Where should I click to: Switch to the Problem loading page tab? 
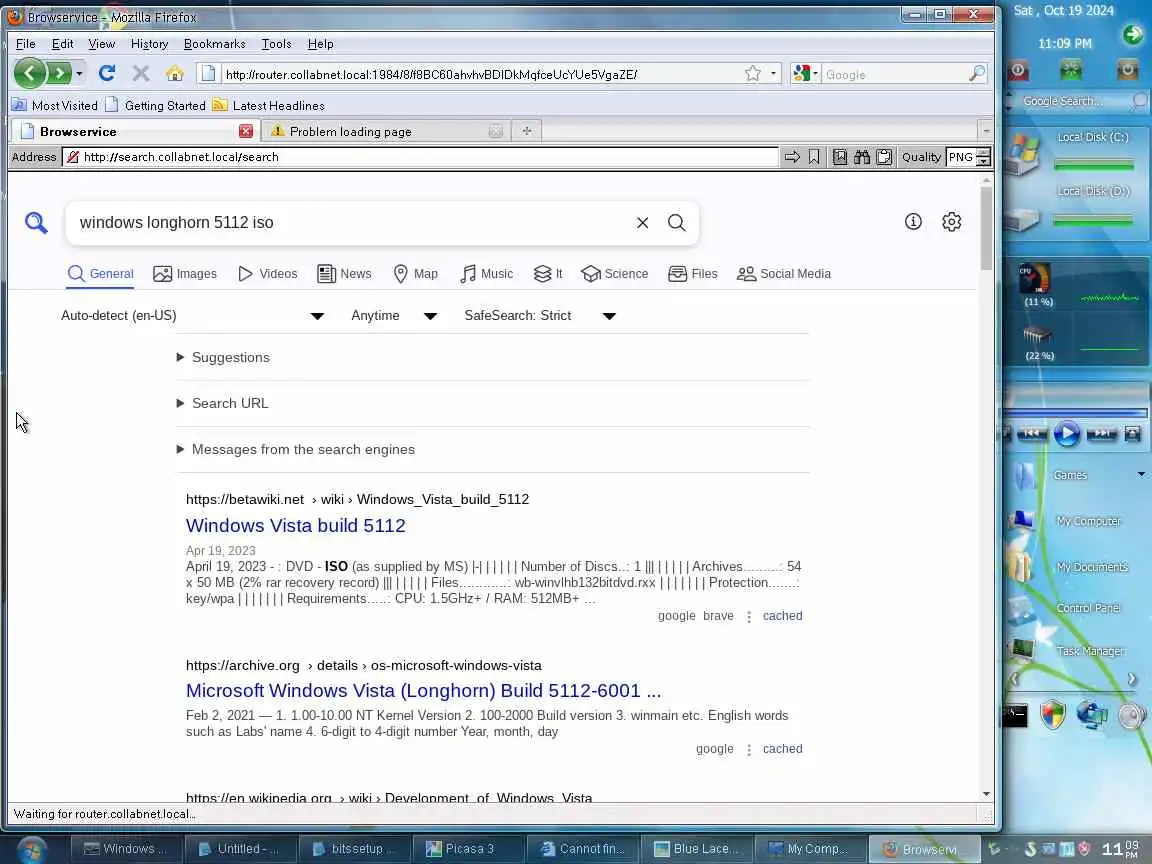pyautogui.click(x=386, y=132)
